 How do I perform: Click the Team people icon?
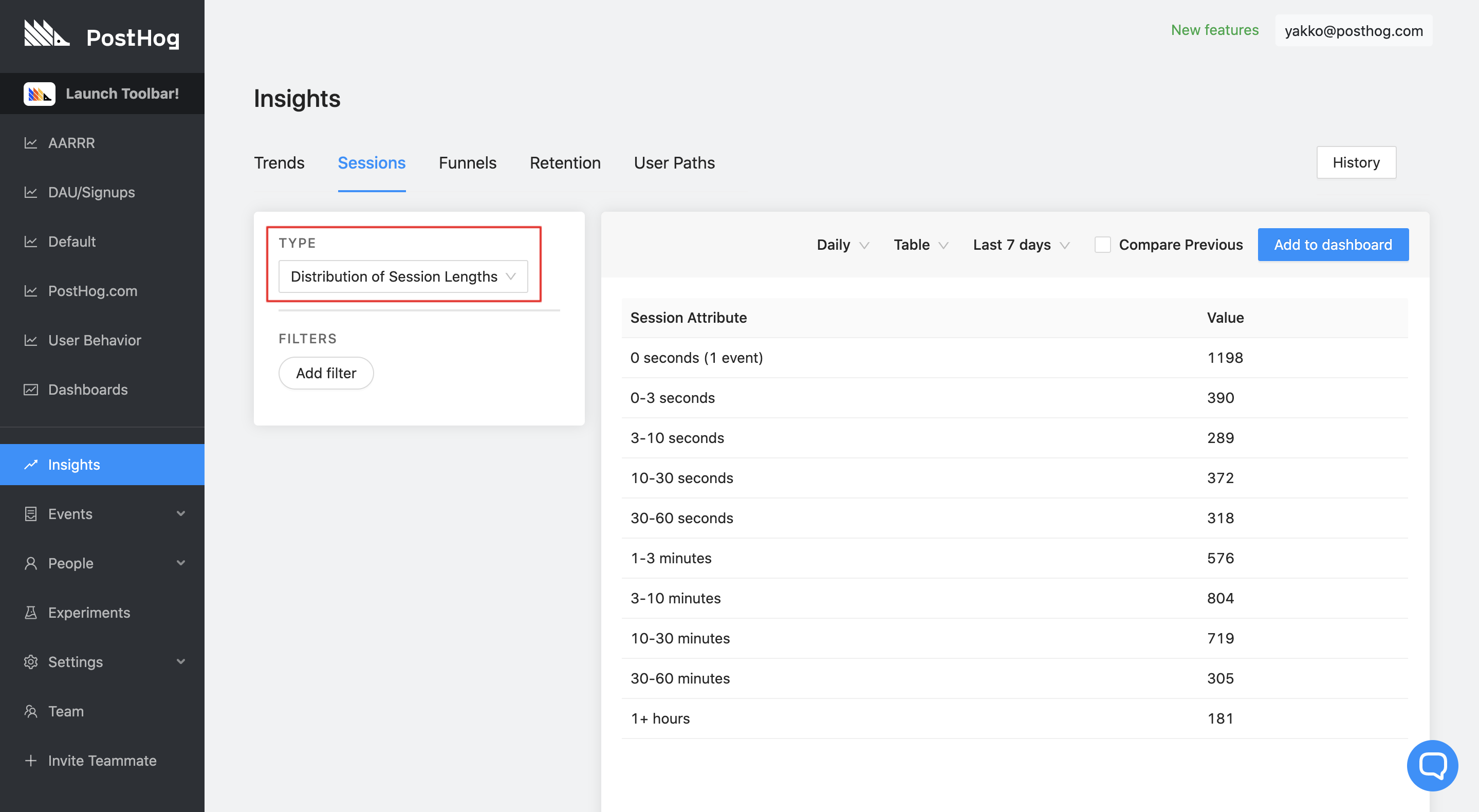click(31, 711)
